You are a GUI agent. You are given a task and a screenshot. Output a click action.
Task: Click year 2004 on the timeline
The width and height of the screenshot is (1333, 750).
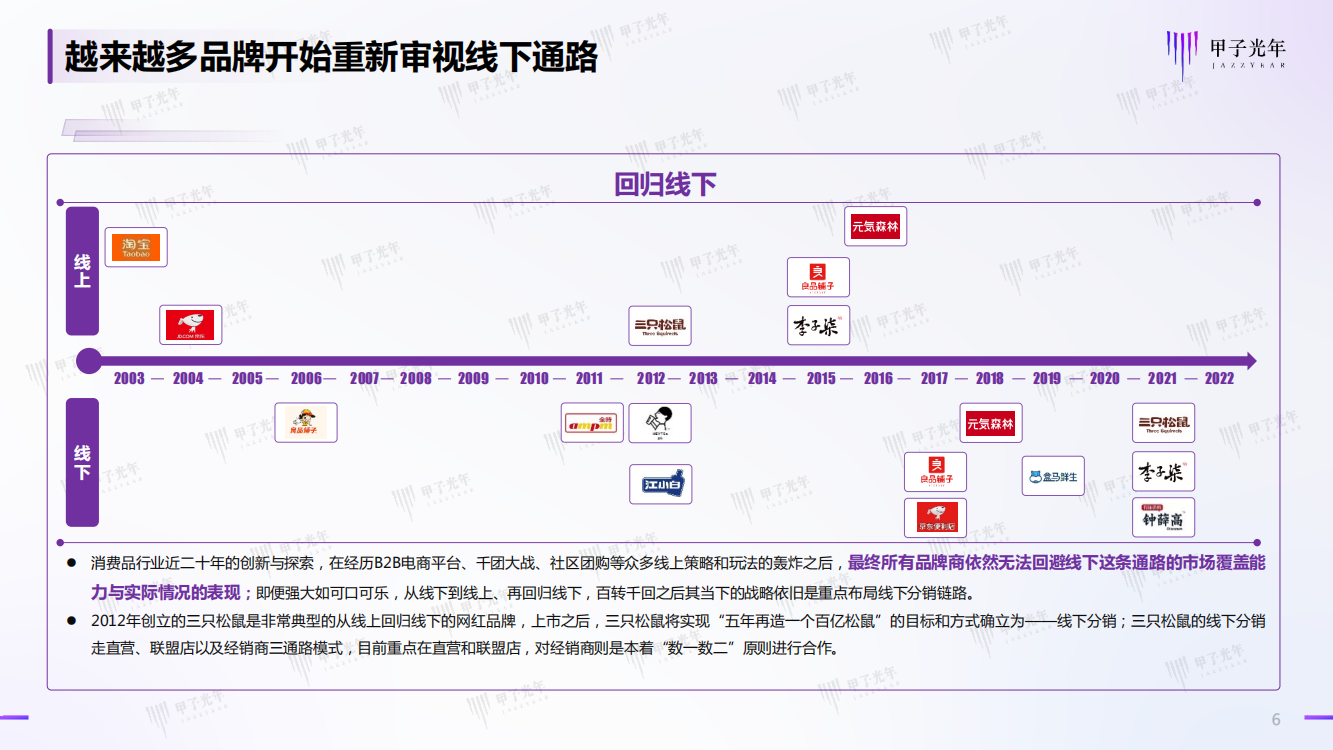point(188,378)
